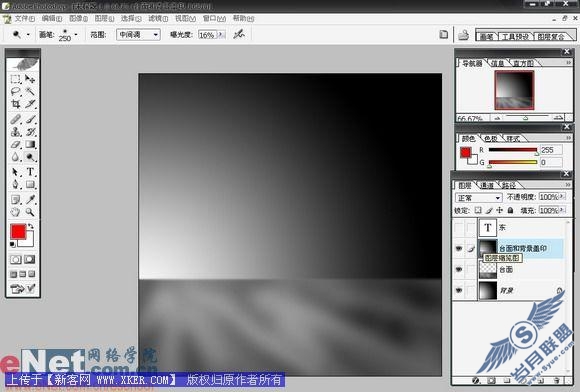This screenshot has width=580, height=392.
Task: Open the 编辑 menu
Action: (x=52, y=18)
